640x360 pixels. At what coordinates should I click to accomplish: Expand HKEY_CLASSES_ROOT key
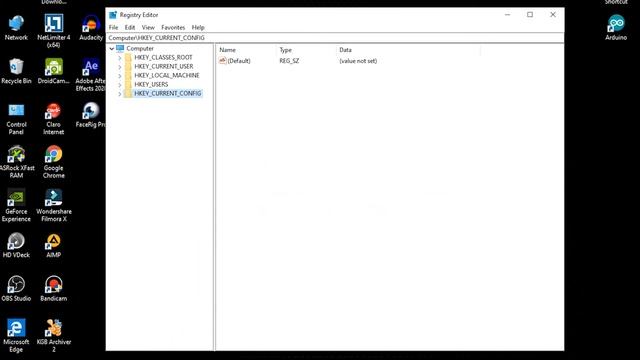coord(120,58)
